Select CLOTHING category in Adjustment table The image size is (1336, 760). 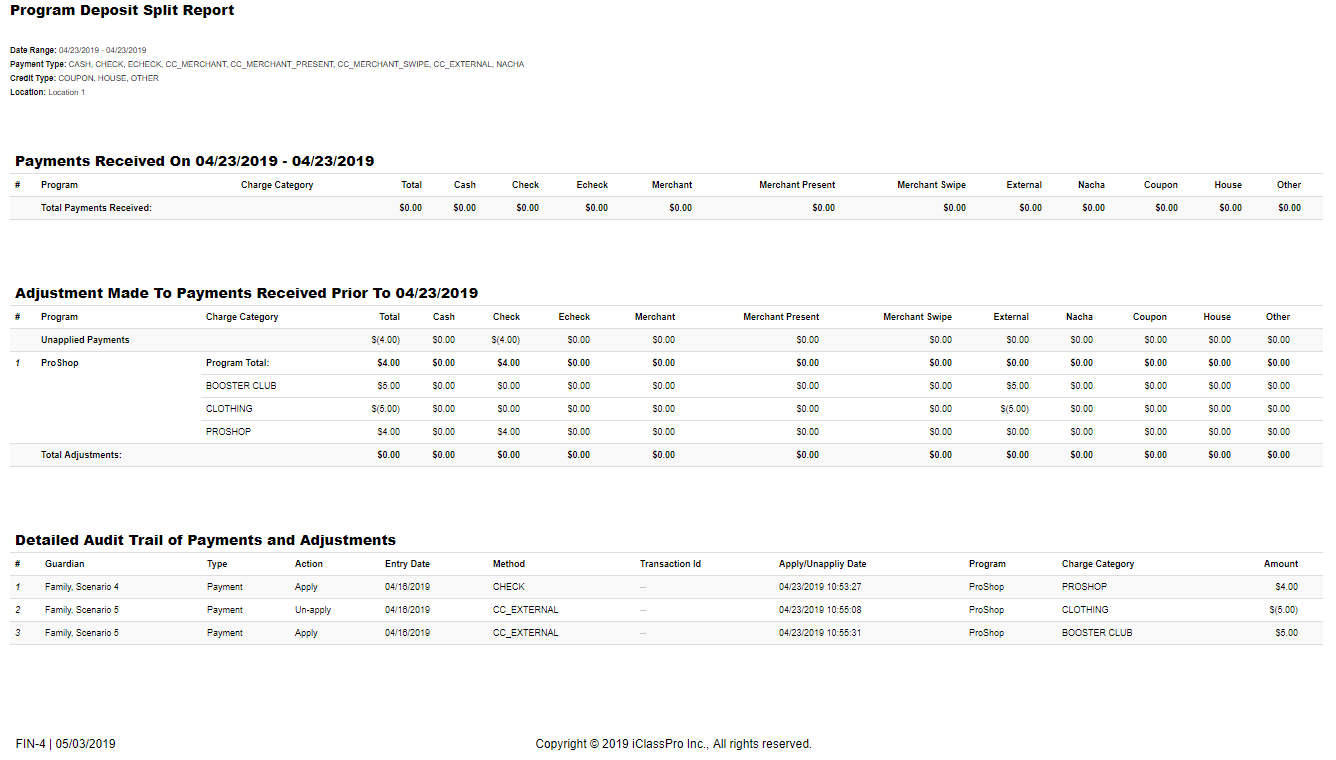(229, 409)
